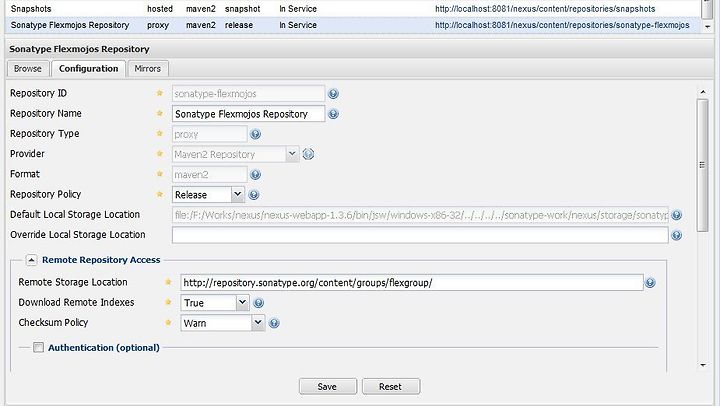Click the Reset button

391,387
